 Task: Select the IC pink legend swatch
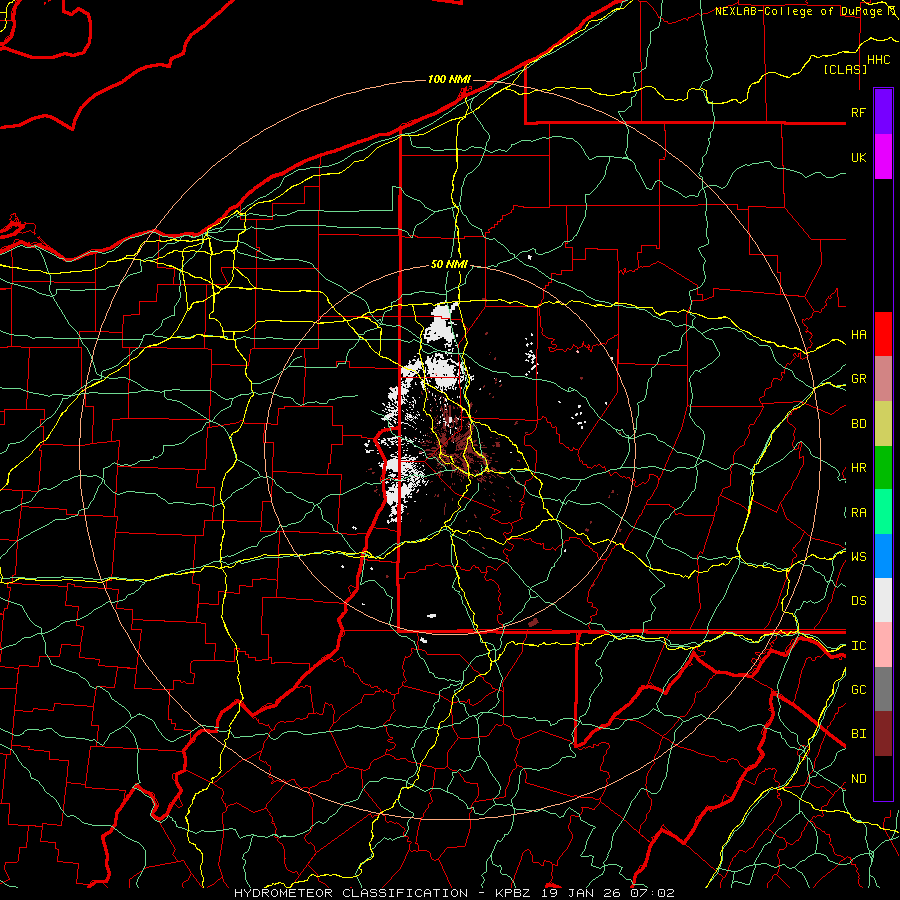[883, 645]
